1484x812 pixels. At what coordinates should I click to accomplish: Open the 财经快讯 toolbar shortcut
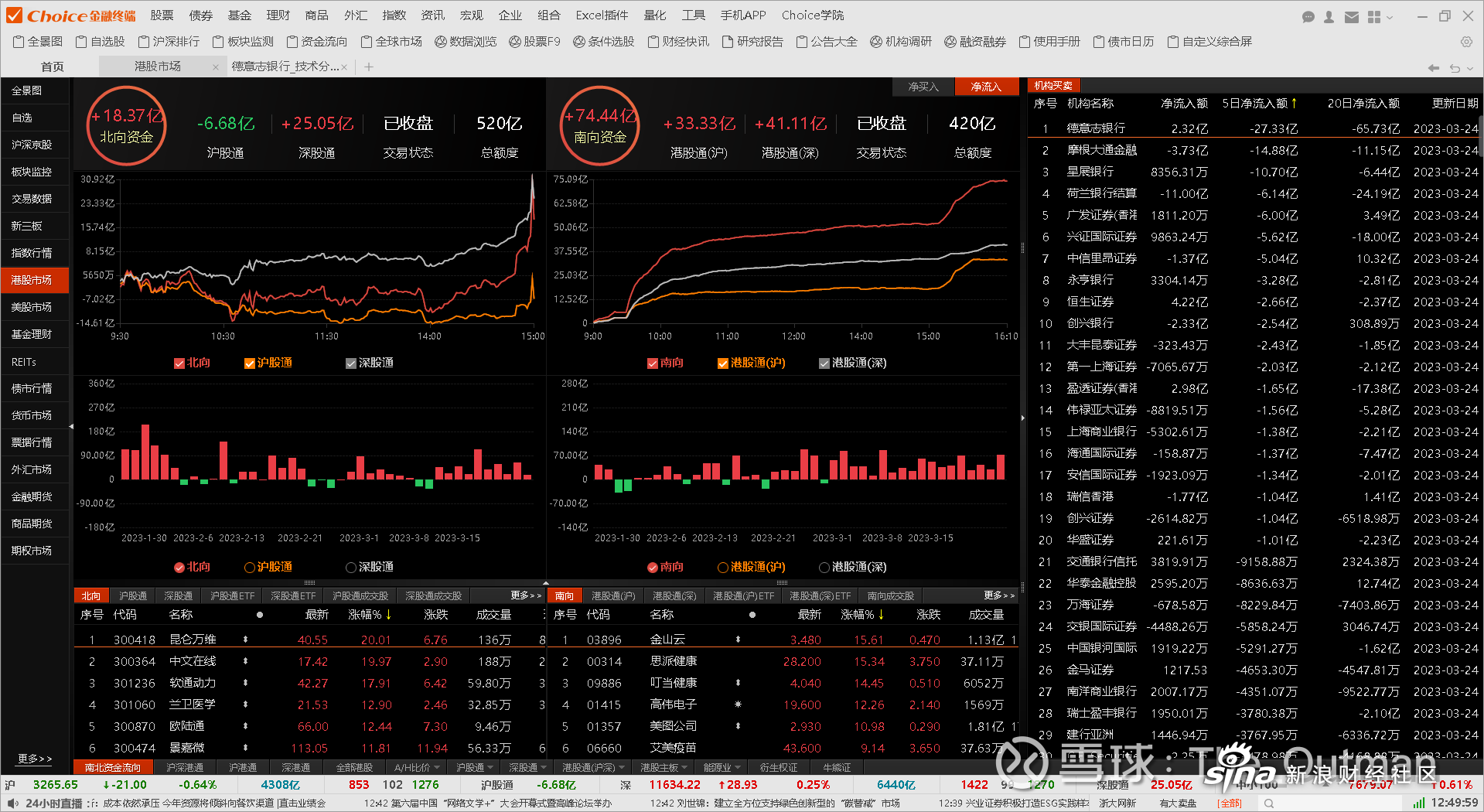pyautogui.click(x=678, y=42)
